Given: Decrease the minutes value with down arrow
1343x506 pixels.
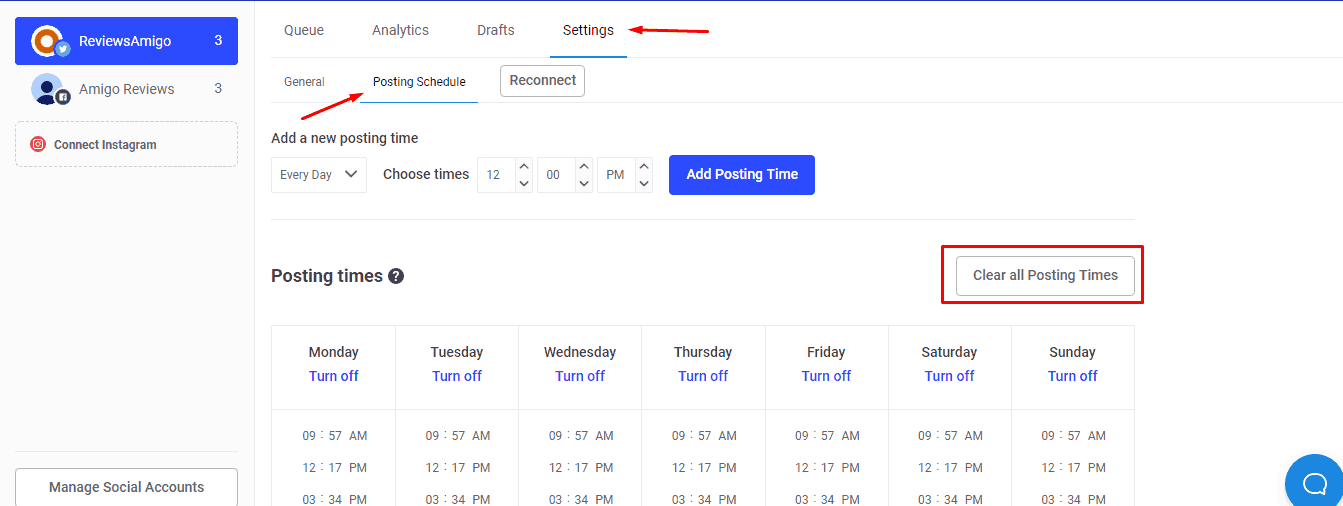Looking at the screenshot, I should click(584, 183).
